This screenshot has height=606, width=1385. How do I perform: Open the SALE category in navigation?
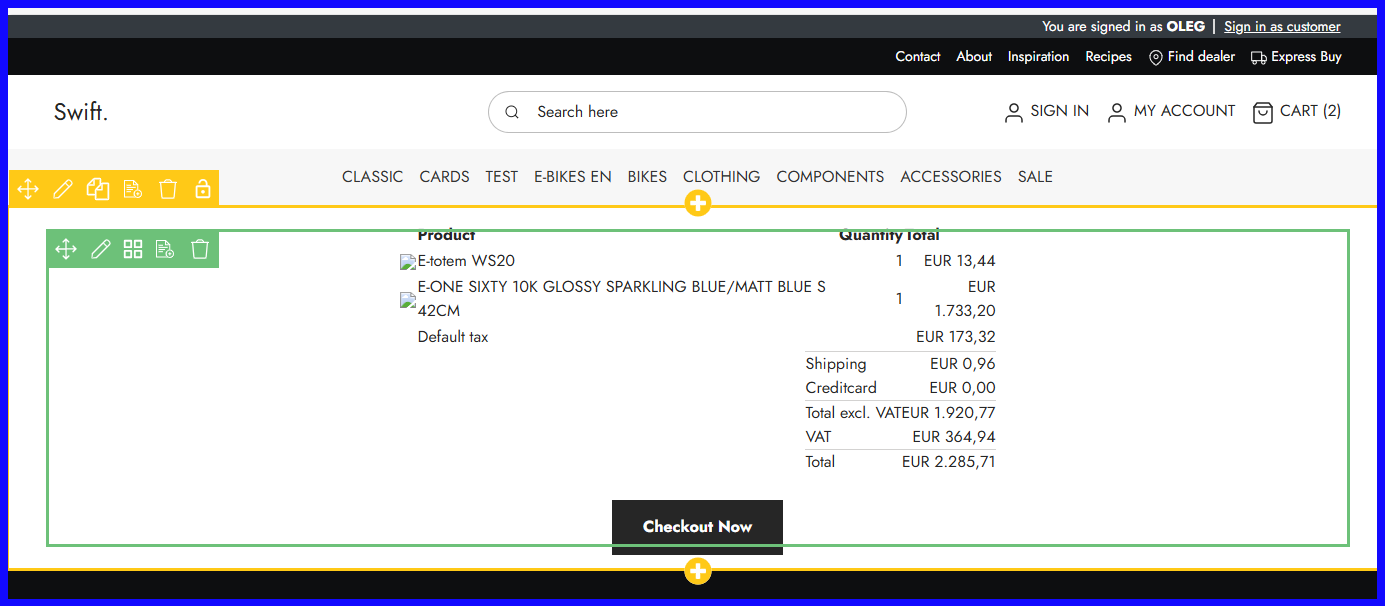(x=1035, y=177)
